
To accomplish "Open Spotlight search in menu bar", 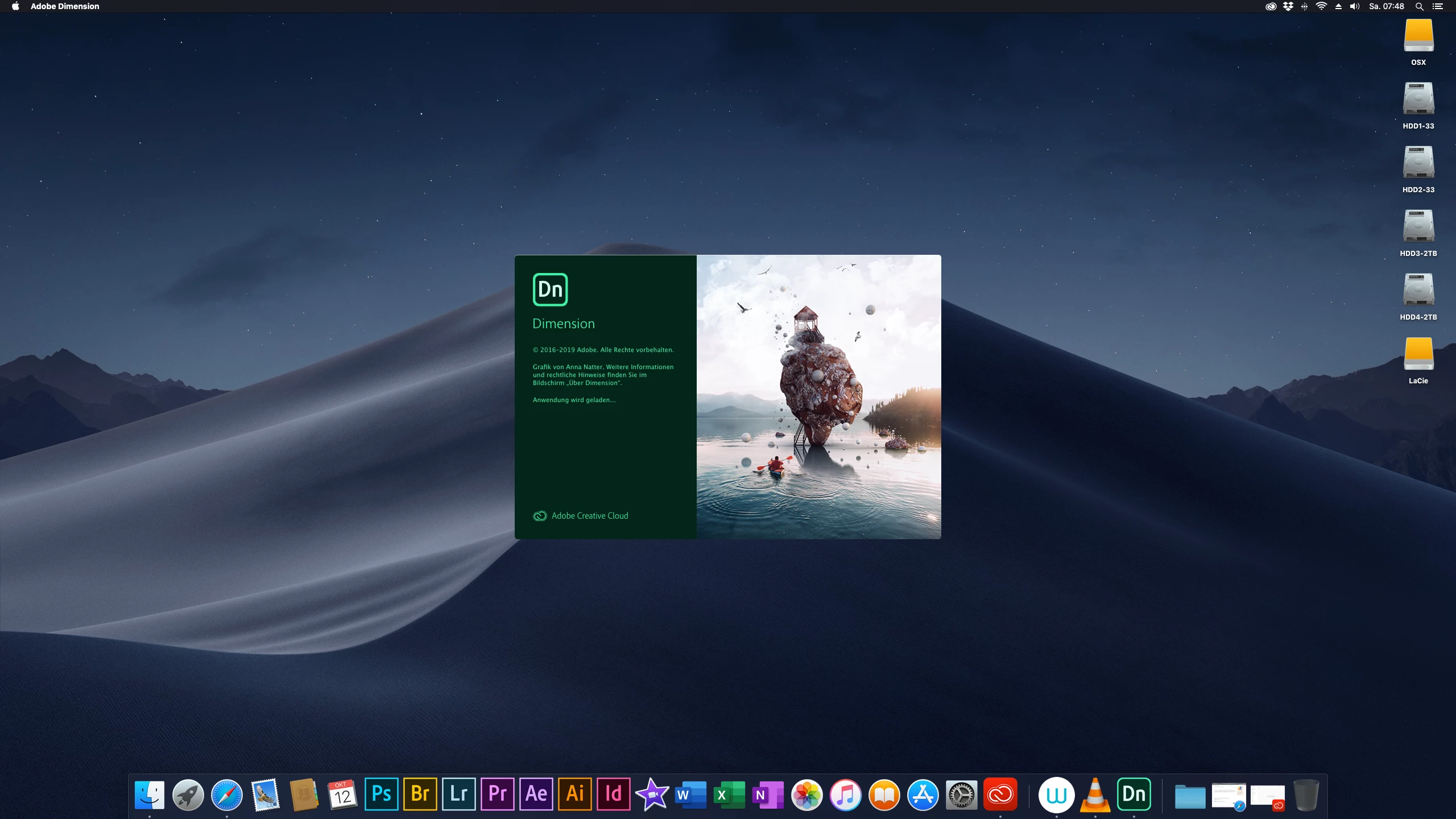I will [1419, 6].
